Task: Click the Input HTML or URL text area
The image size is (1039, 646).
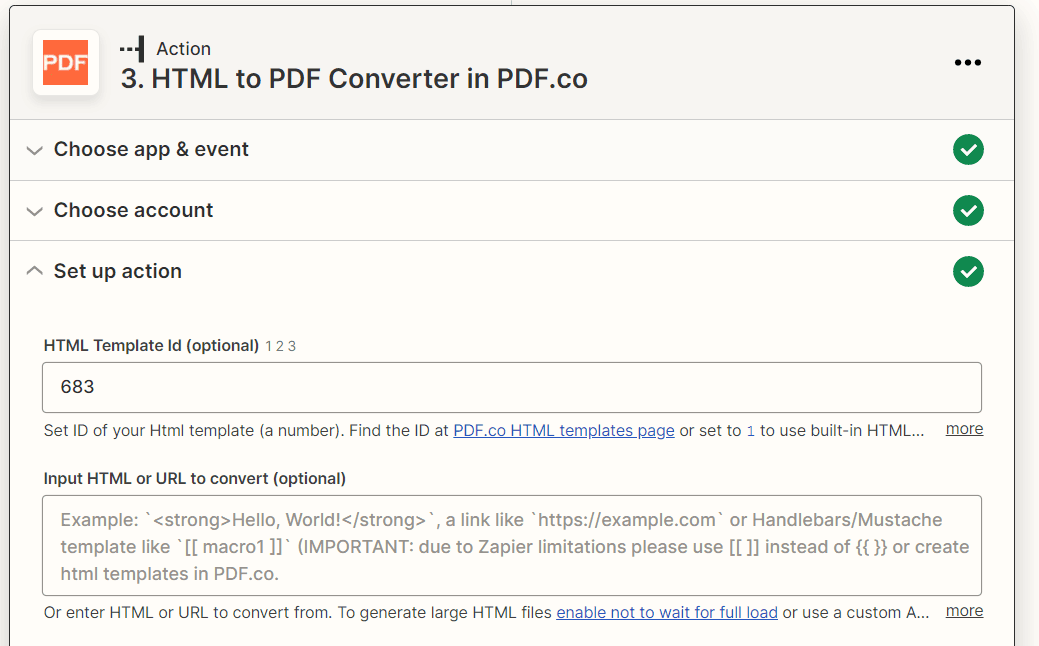Action: 511,546
